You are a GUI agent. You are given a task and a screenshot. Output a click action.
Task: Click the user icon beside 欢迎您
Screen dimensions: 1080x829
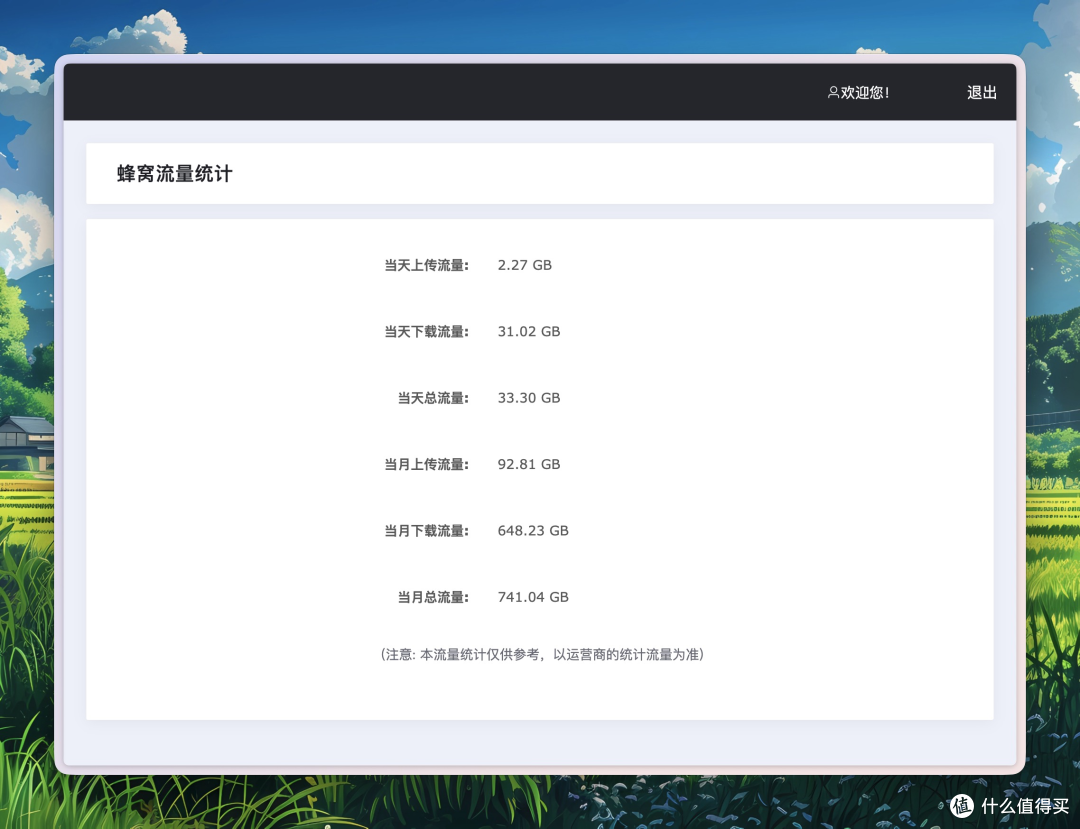pos(833,92)
